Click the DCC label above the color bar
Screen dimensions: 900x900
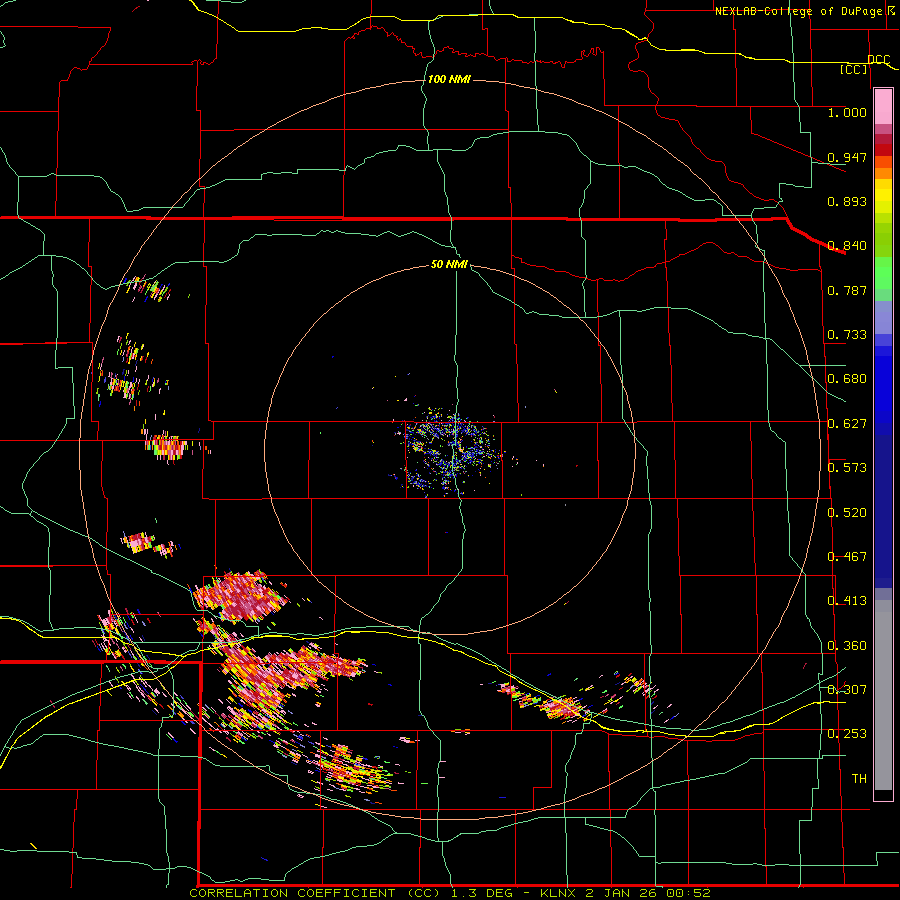click(x=878, y=59)
